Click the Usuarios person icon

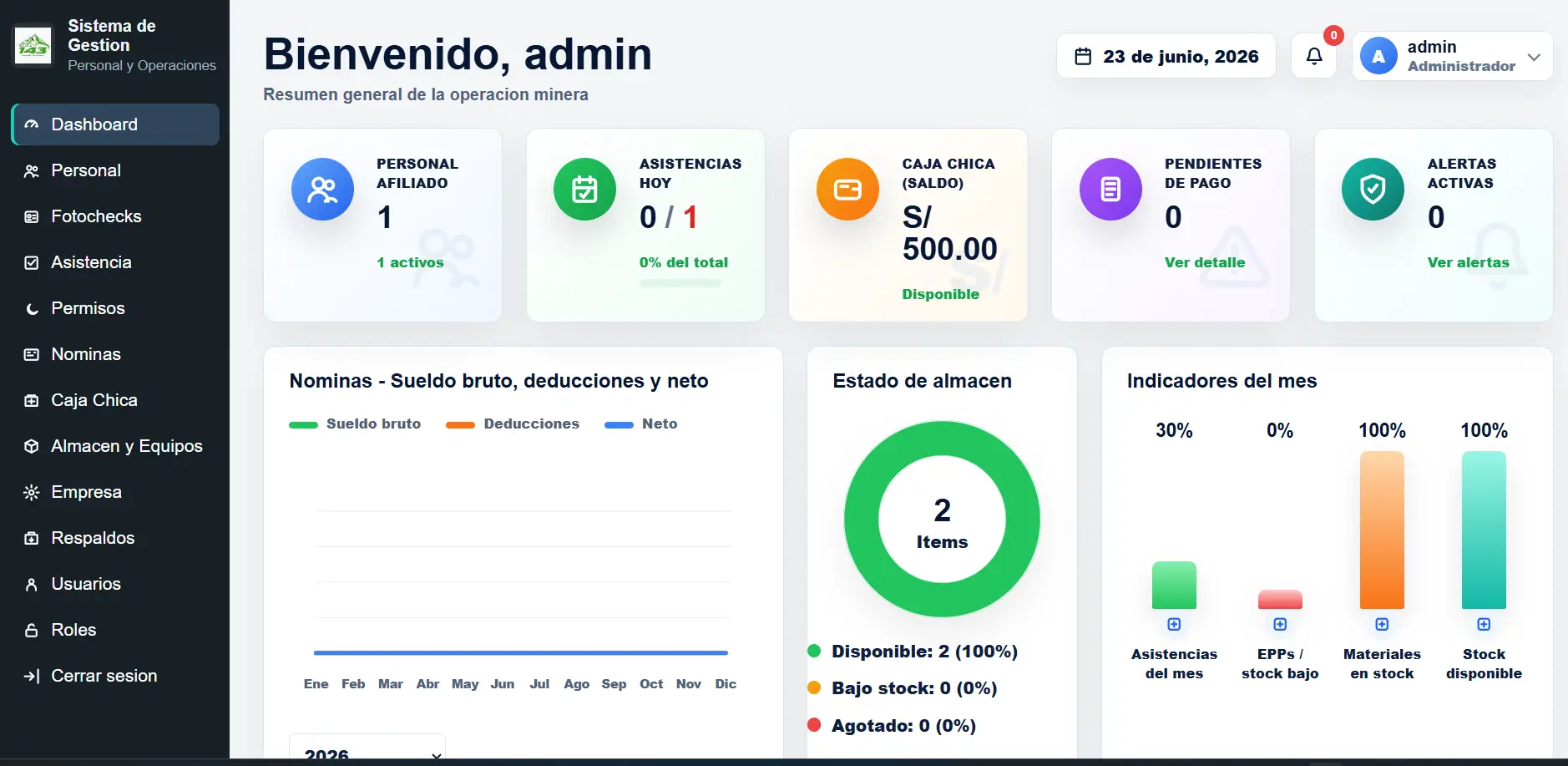pyautogui.click(x=32, y=584)
